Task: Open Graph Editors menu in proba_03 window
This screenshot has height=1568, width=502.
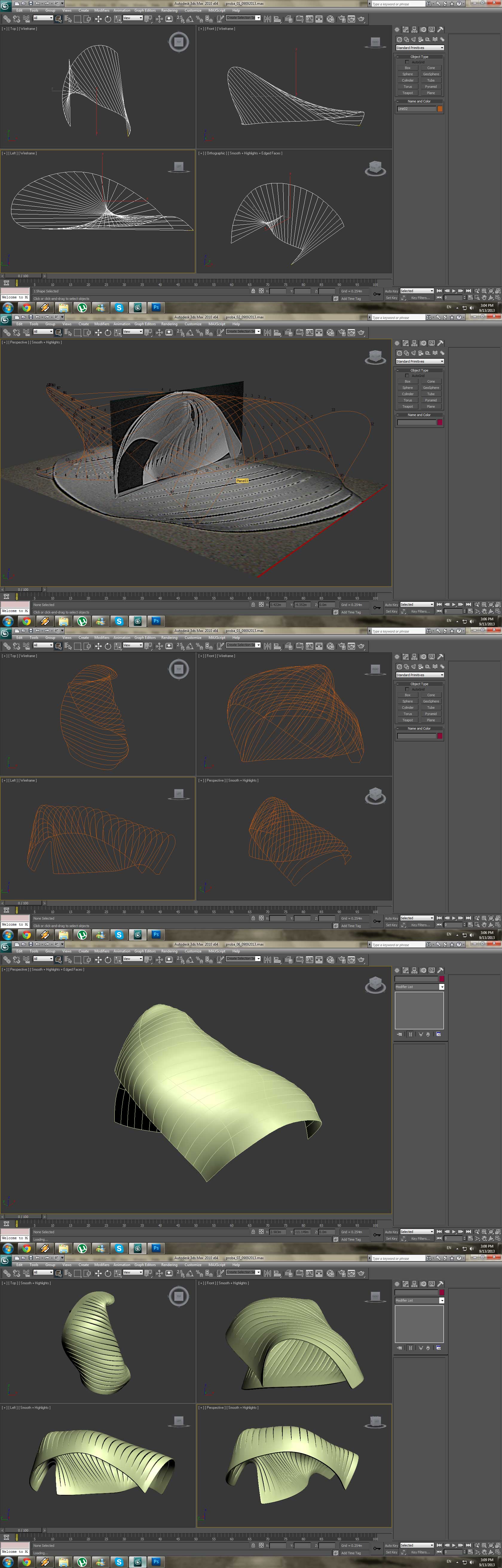Action: (145, 637)
